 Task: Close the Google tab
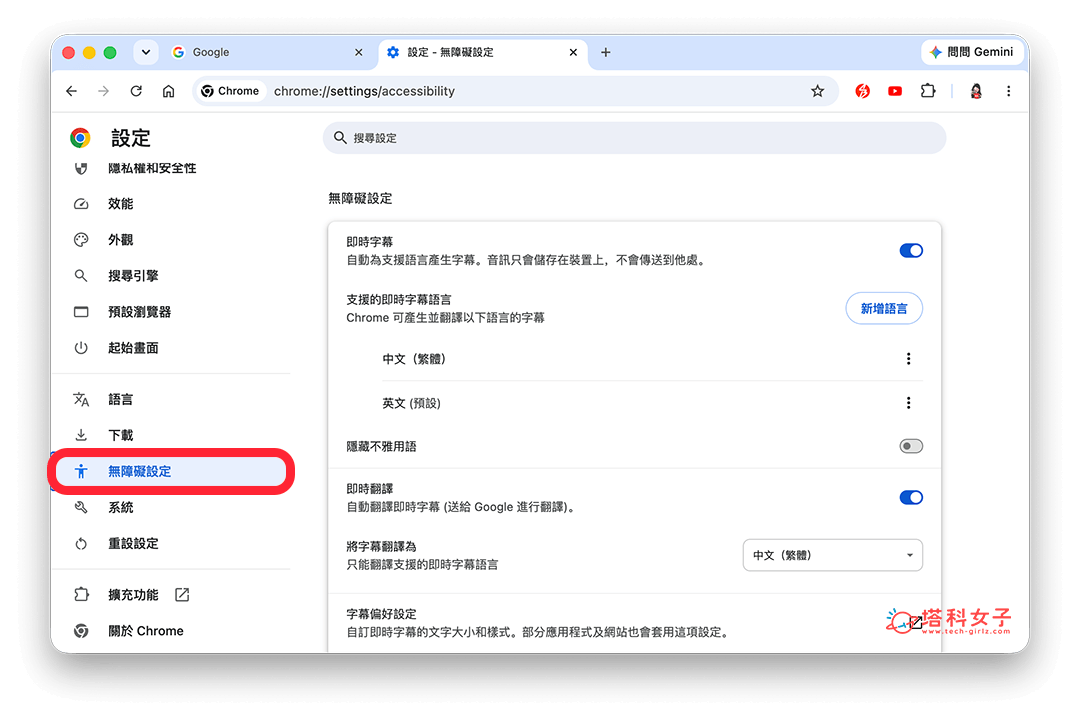pos(358,52)
